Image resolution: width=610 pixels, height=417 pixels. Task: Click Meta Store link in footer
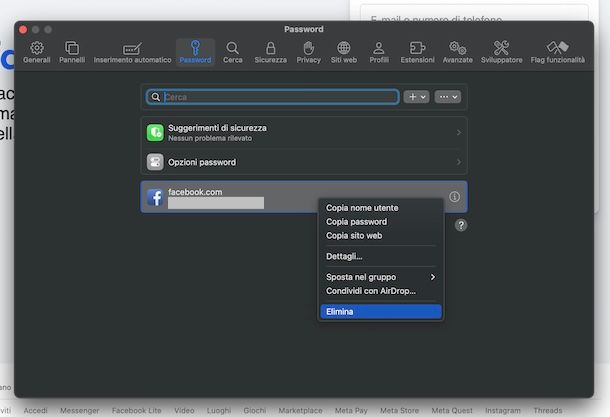point(400,410)
